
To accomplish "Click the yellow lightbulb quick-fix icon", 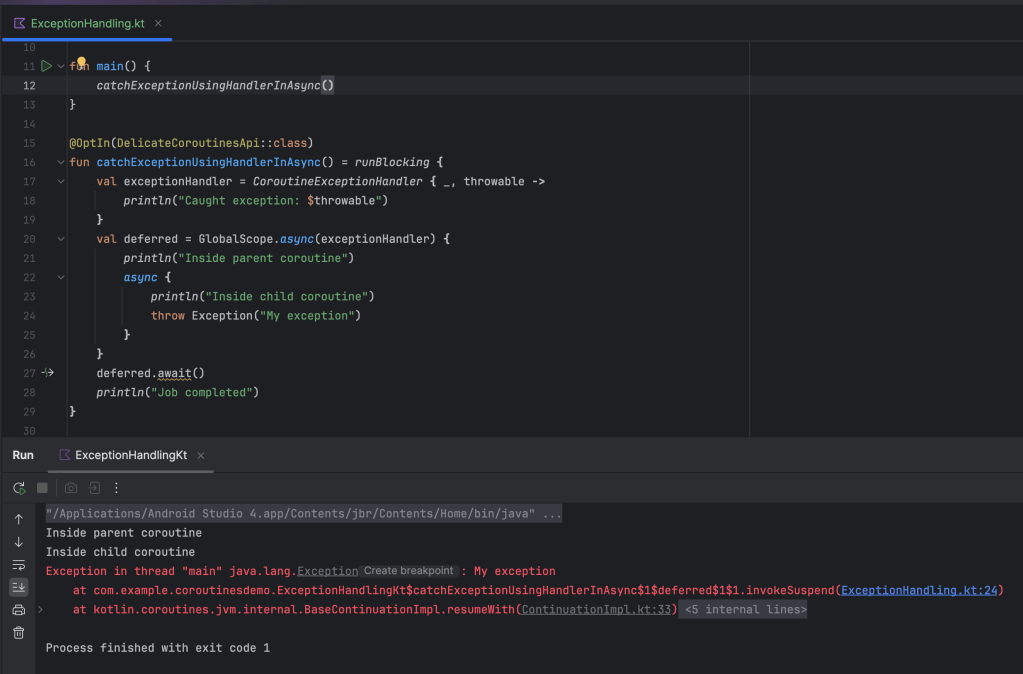I will pos(81,62).
